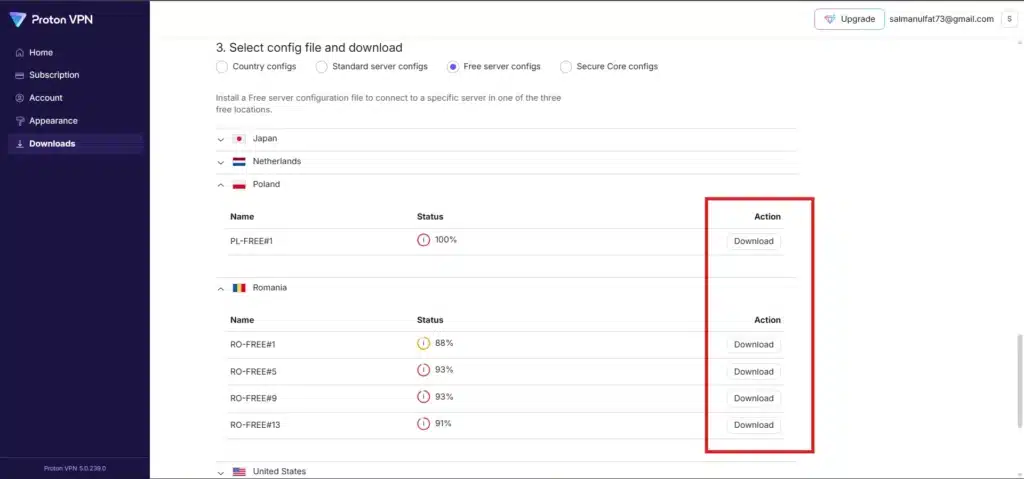Click the RO-FREE#1 server name
The image size is (1024, 479).
(x=253, y=345)
